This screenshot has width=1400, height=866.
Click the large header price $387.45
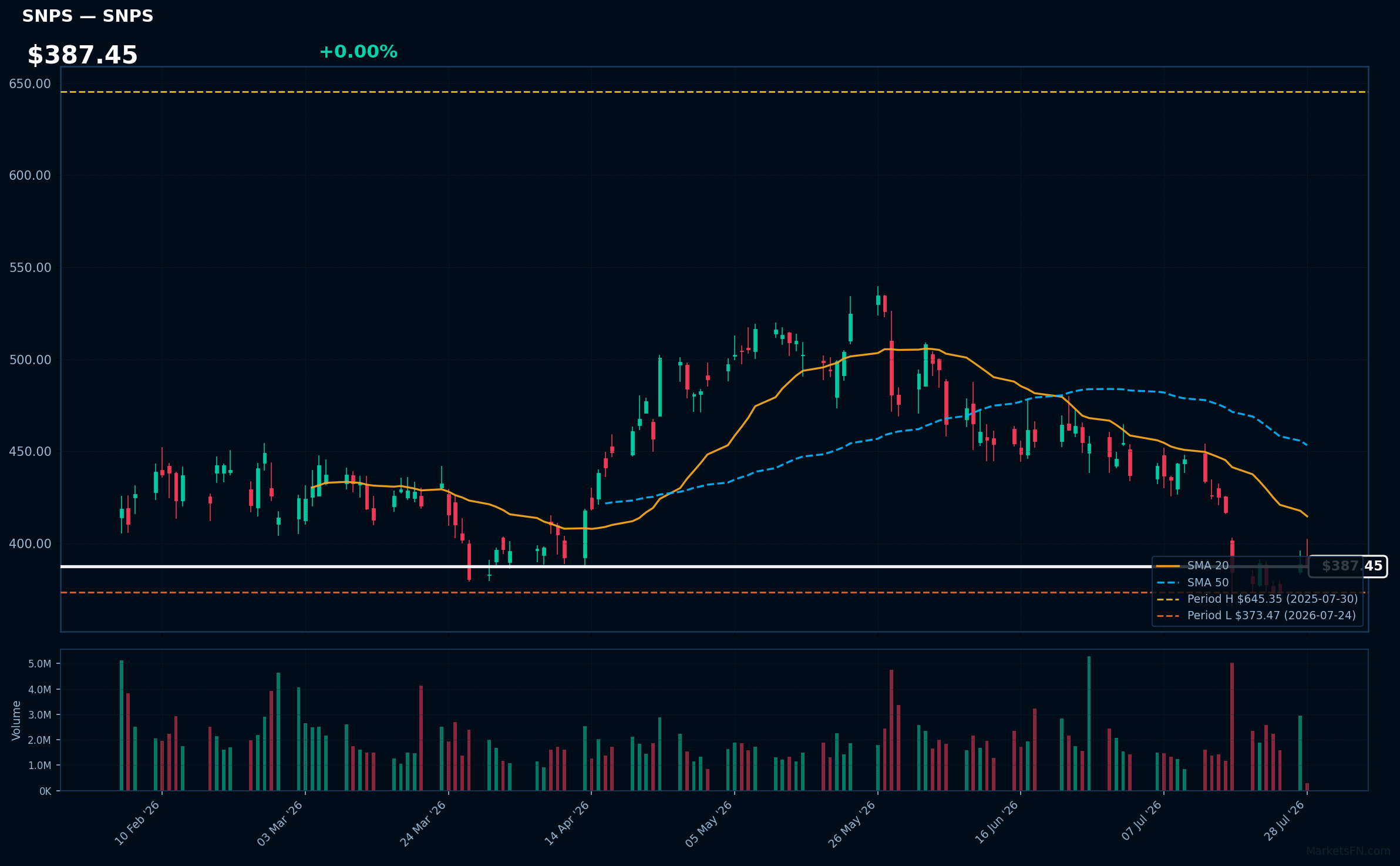click(82, 55)
